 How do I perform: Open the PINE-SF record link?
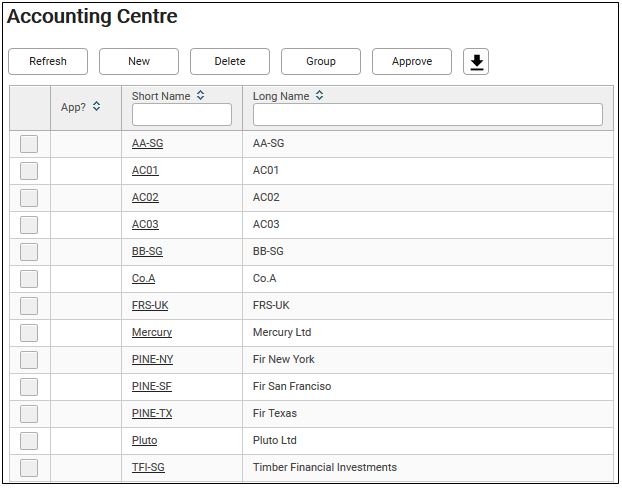(152, 387)
